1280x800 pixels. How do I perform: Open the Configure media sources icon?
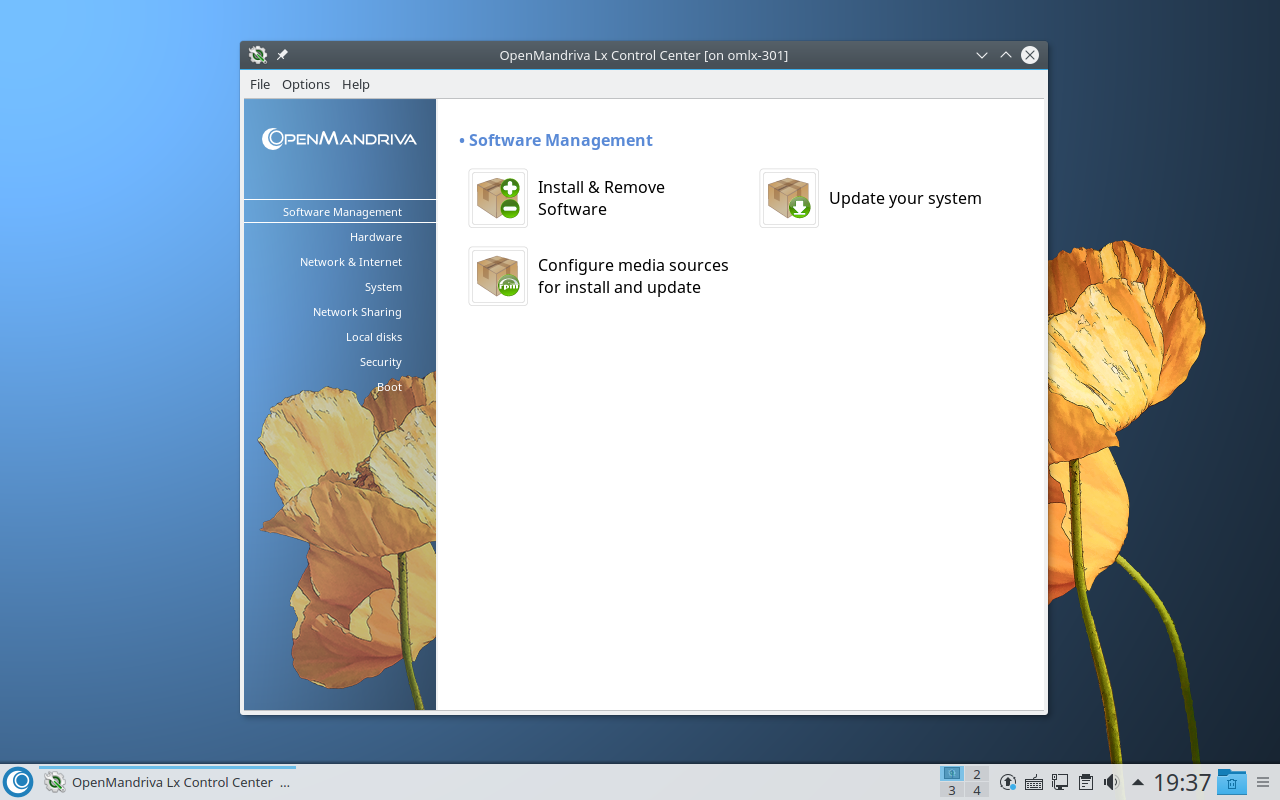[498, 276]
